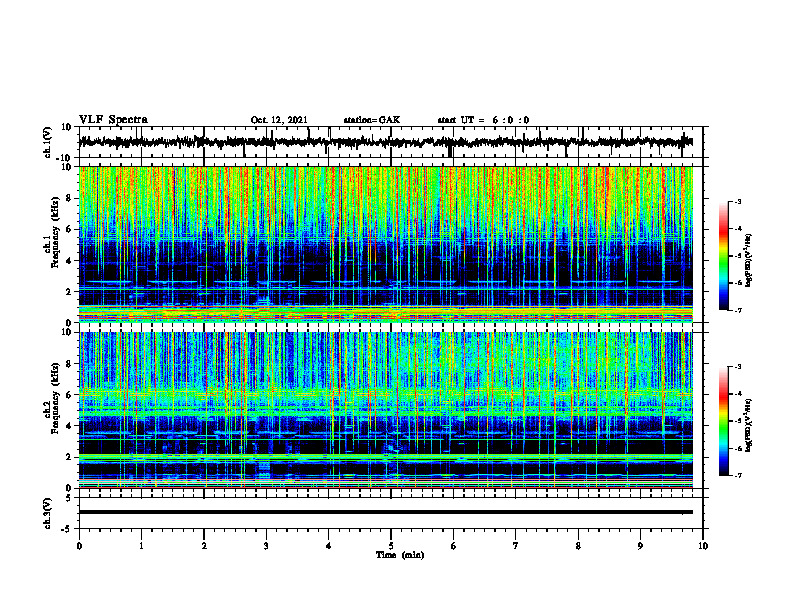
Task: Click the "6" kHz tick on ch.2 frequency axis
Action: 70,395
